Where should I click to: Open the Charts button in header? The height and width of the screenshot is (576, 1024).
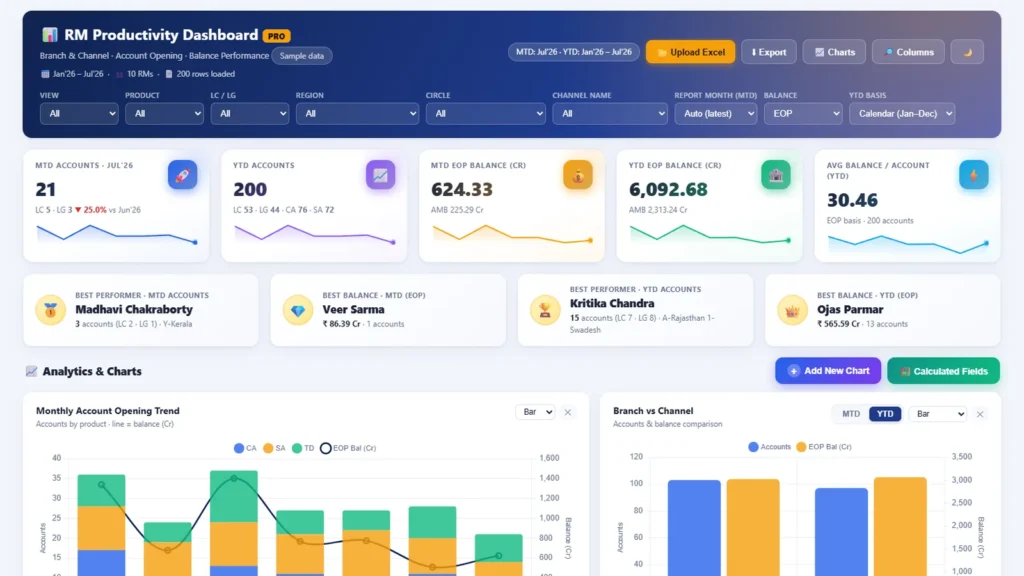tap(834, 52)
